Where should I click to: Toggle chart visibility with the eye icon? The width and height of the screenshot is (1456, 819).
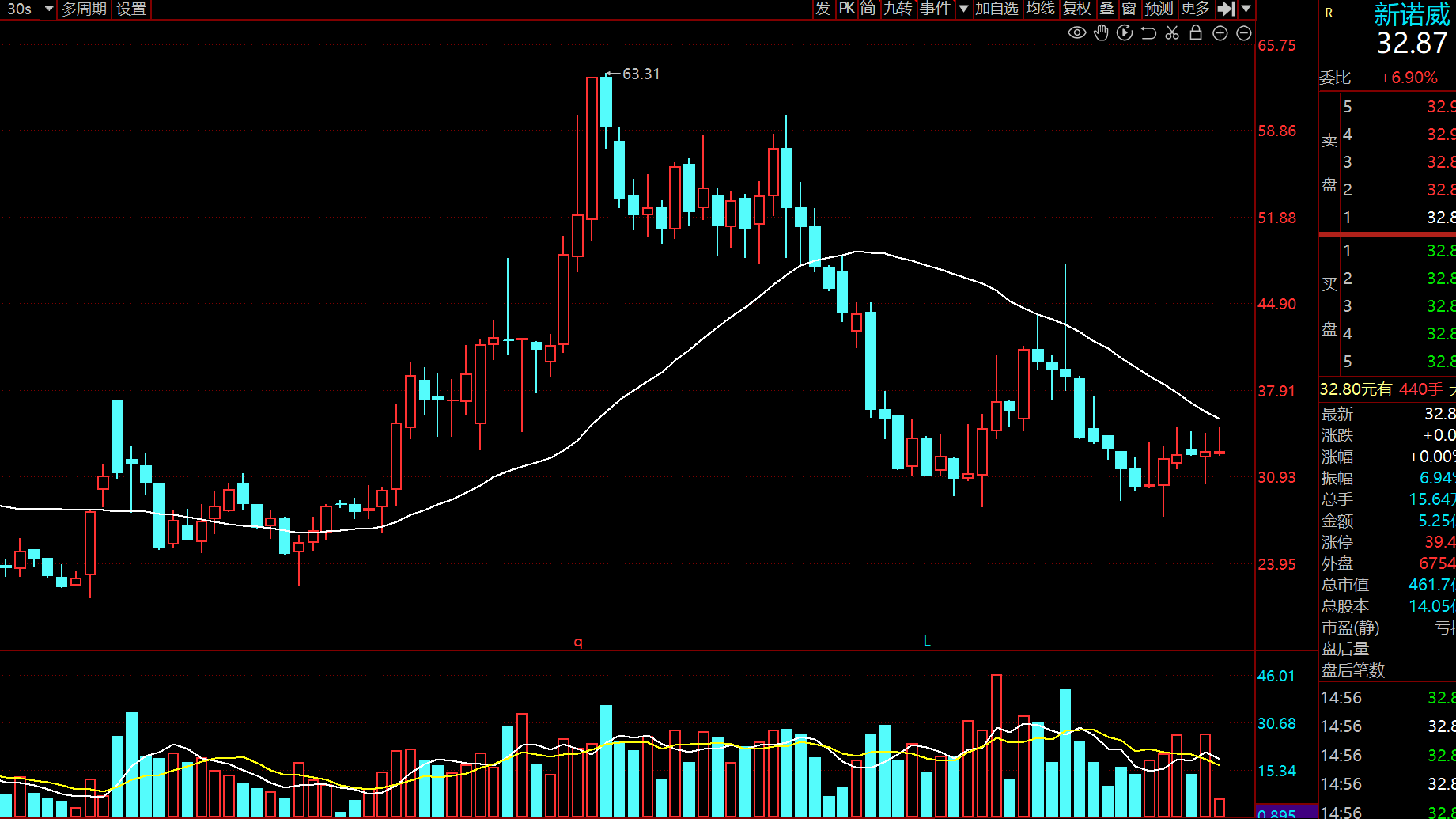pos(1076,33)
